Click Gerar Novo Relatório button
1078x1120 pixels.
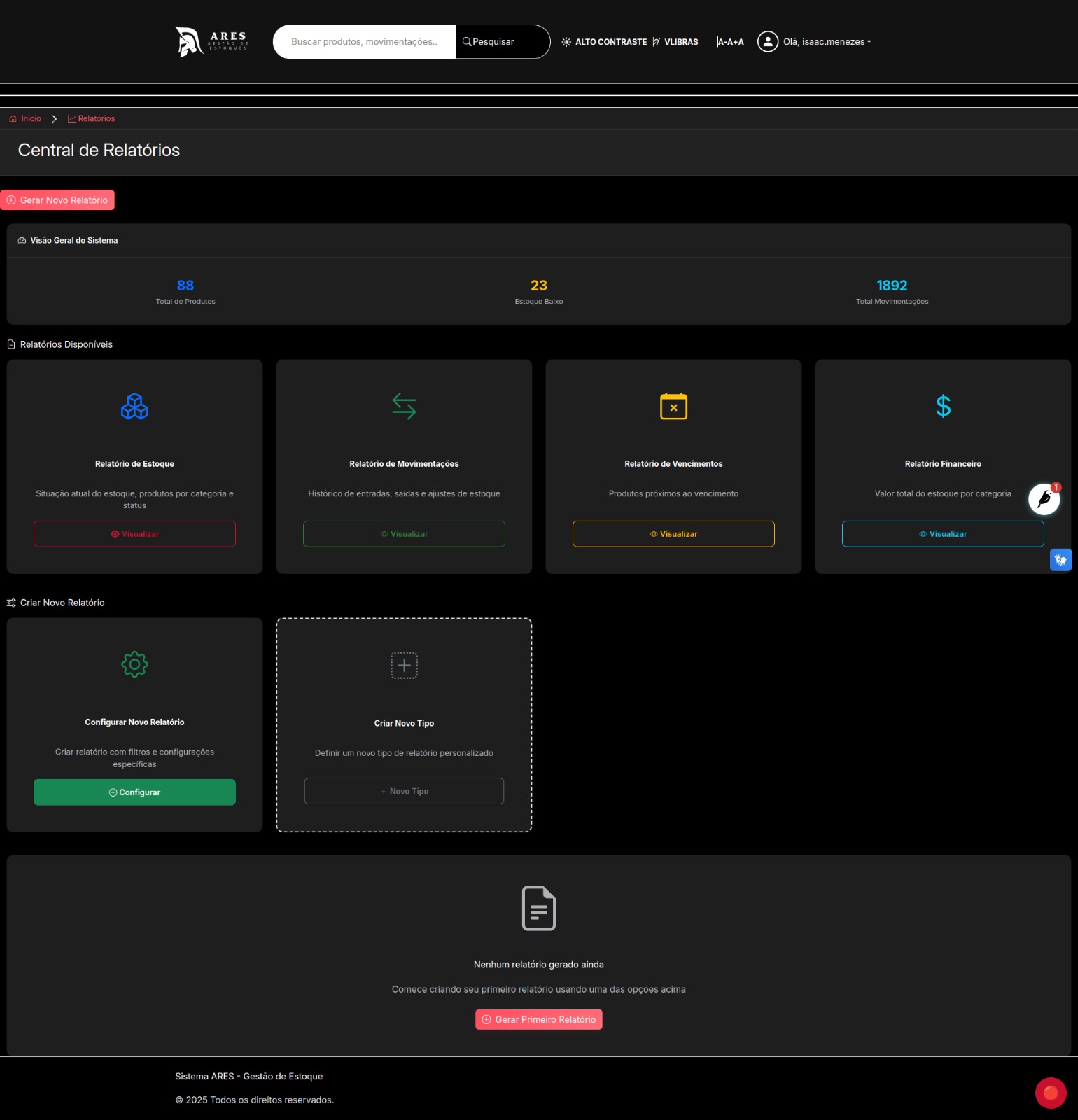tap(57, 200)
